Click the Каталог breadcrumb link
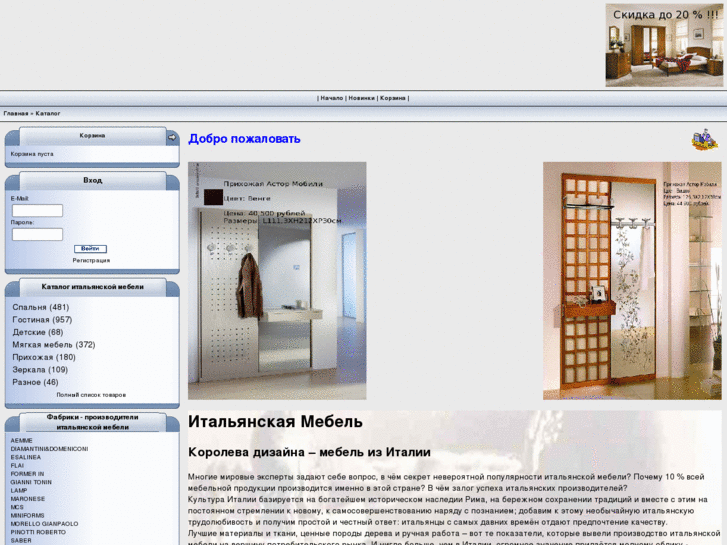 [x=48, y=114]
